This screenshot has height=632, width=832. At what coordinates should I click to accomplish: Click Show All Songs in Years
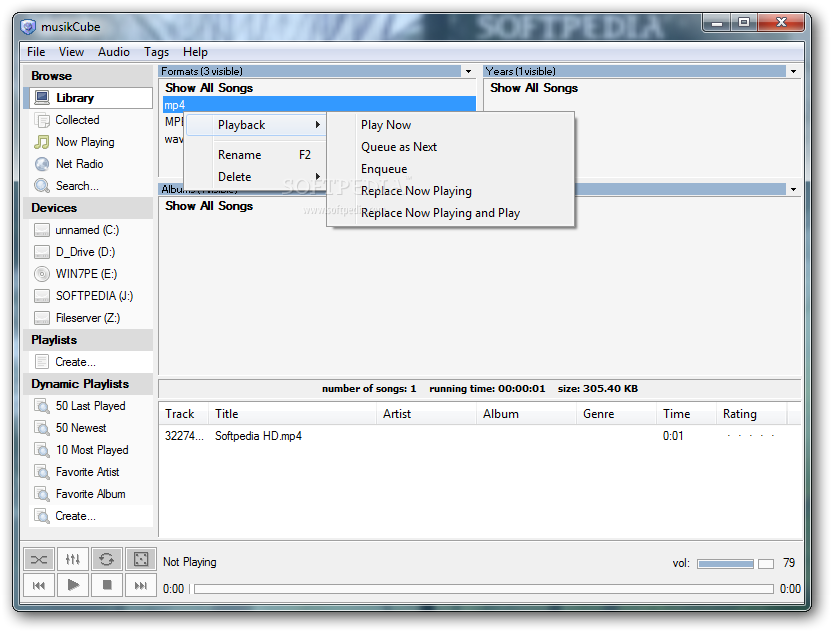[534, 88]
